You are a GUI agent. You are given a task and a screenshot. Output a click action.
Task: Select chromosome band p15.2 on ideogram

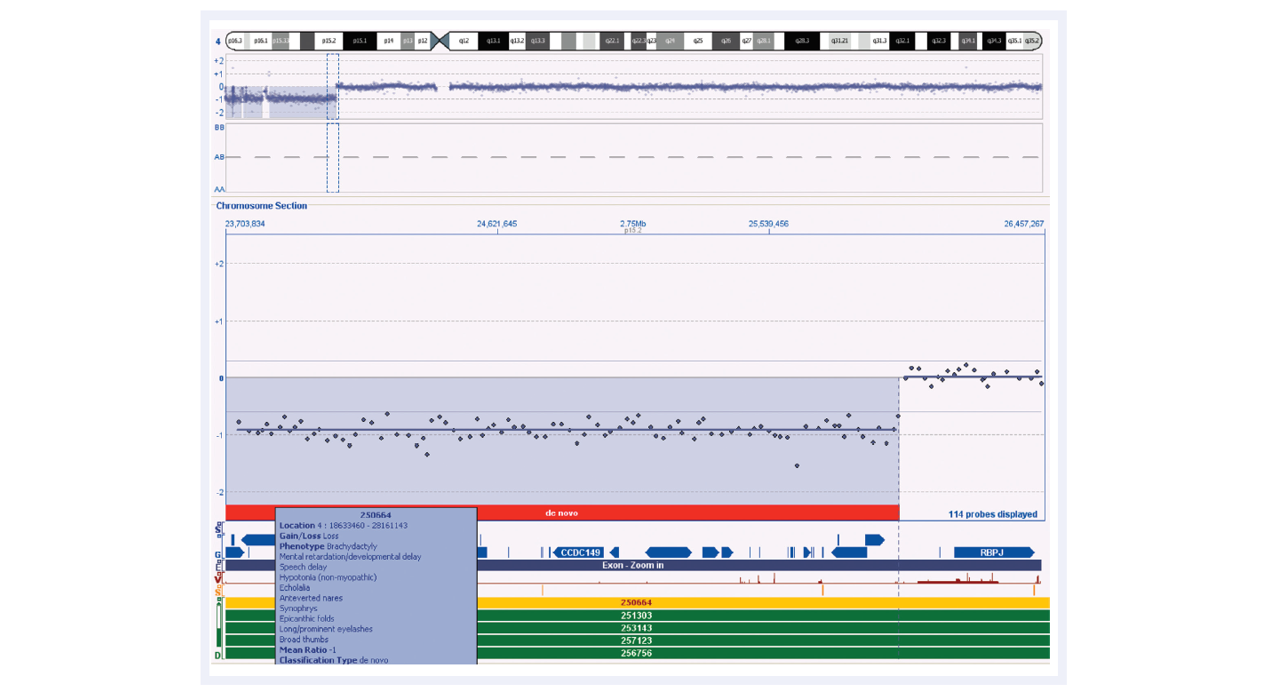point(329,41)
